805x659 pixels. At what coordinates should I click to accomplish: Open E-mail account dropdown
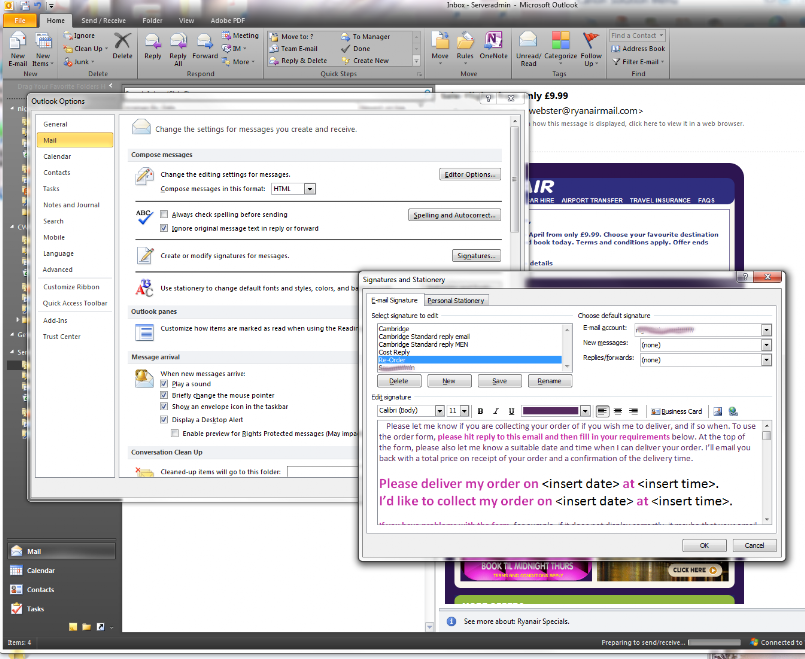(766, 330)
